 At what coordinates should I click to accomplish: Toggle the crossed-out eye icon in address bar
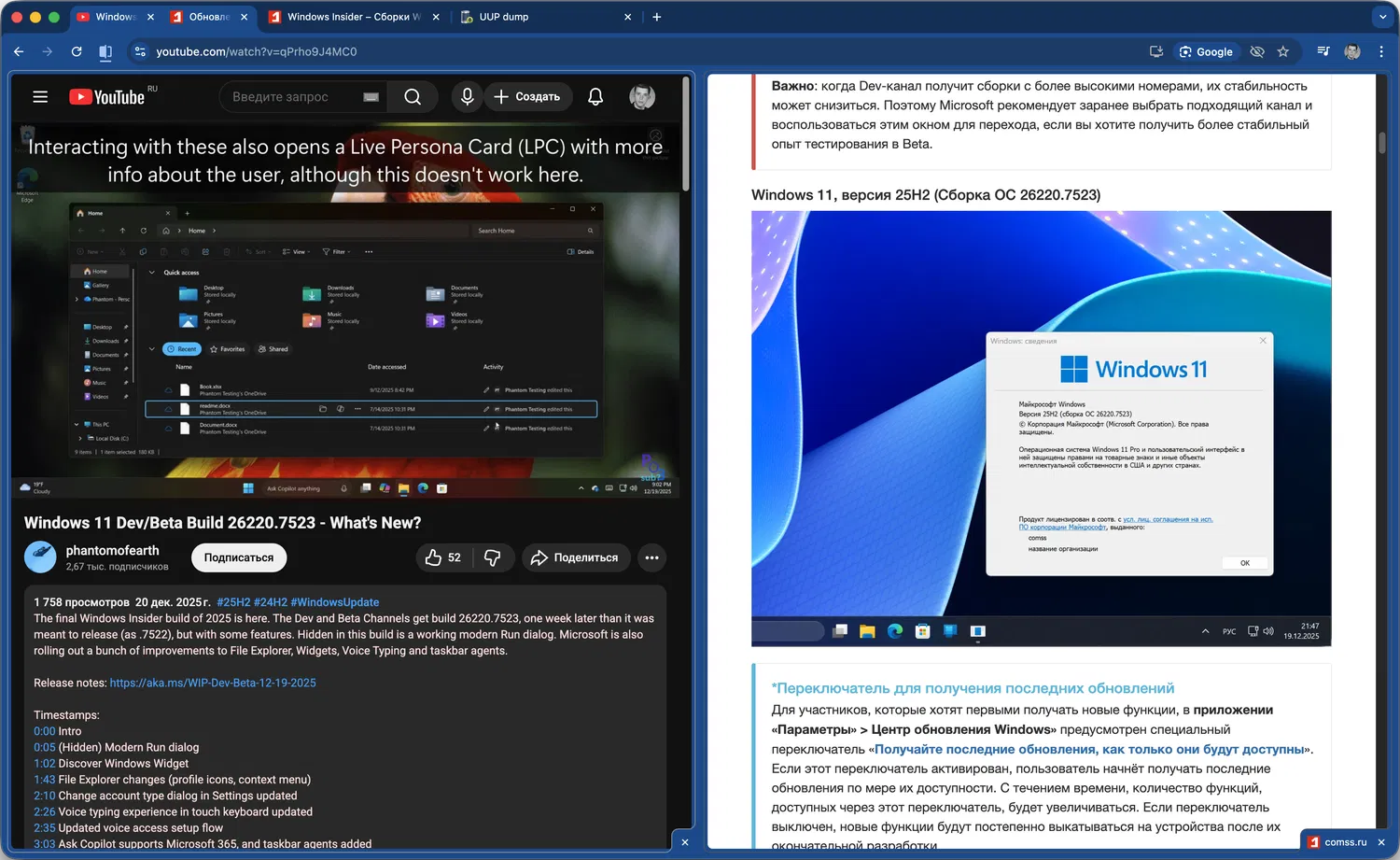point(1257,51)
